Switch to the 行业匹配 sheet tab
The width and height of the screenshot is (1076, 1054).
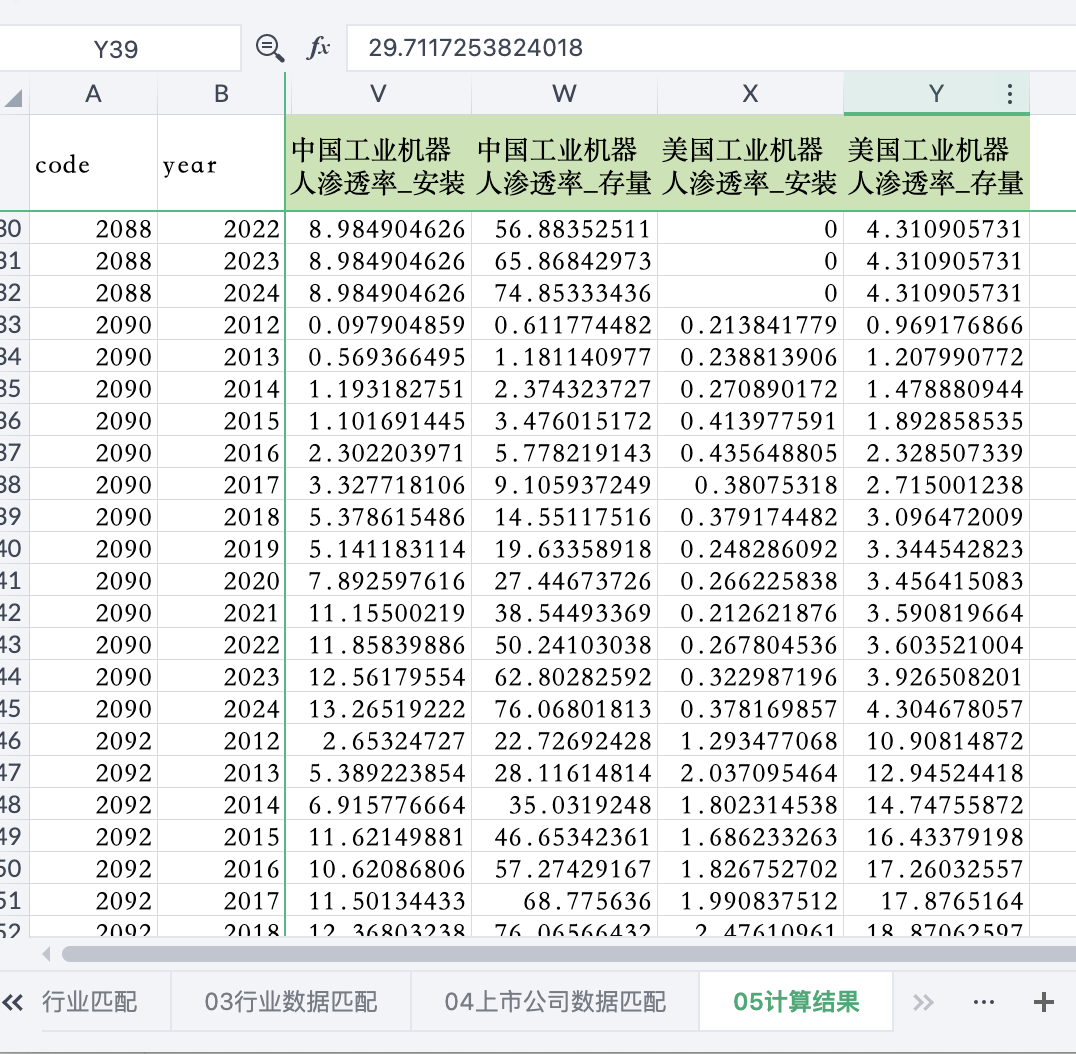click(89, 1002)
